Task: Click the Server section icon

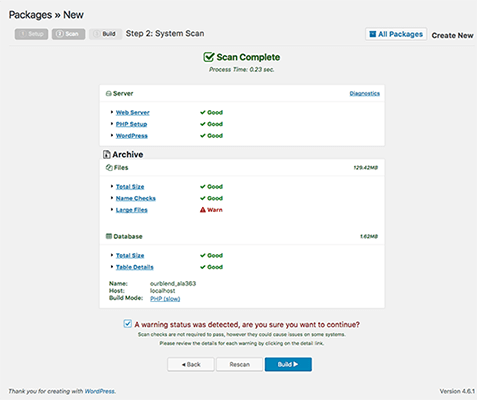Action: point(109,94)
